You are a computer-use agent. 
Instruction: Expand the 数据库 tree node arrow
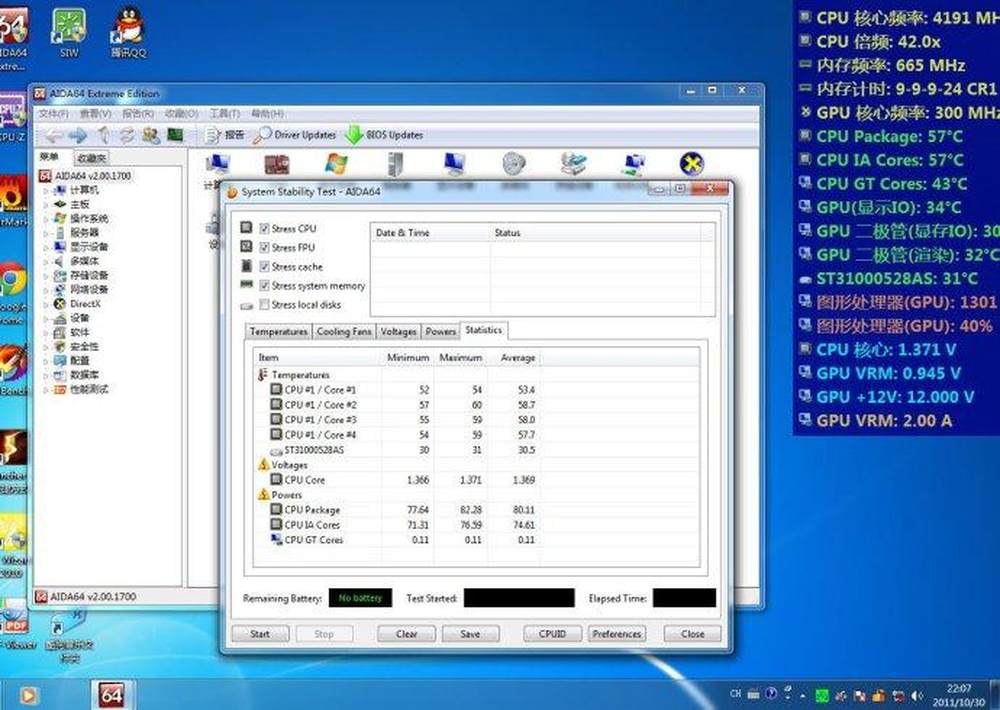pyautogui.click(x=46, y=375)
